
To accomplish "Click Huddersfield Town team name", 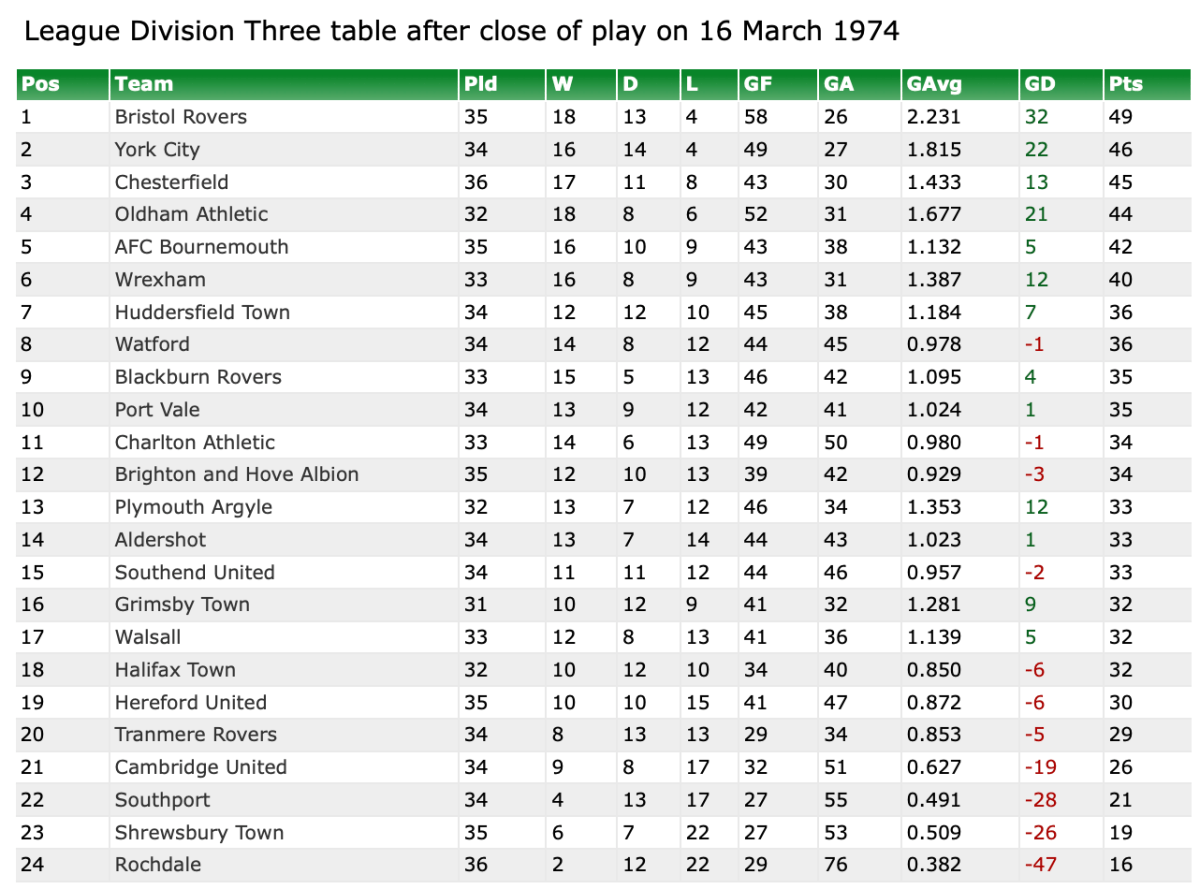I will [x=203, y=312].
